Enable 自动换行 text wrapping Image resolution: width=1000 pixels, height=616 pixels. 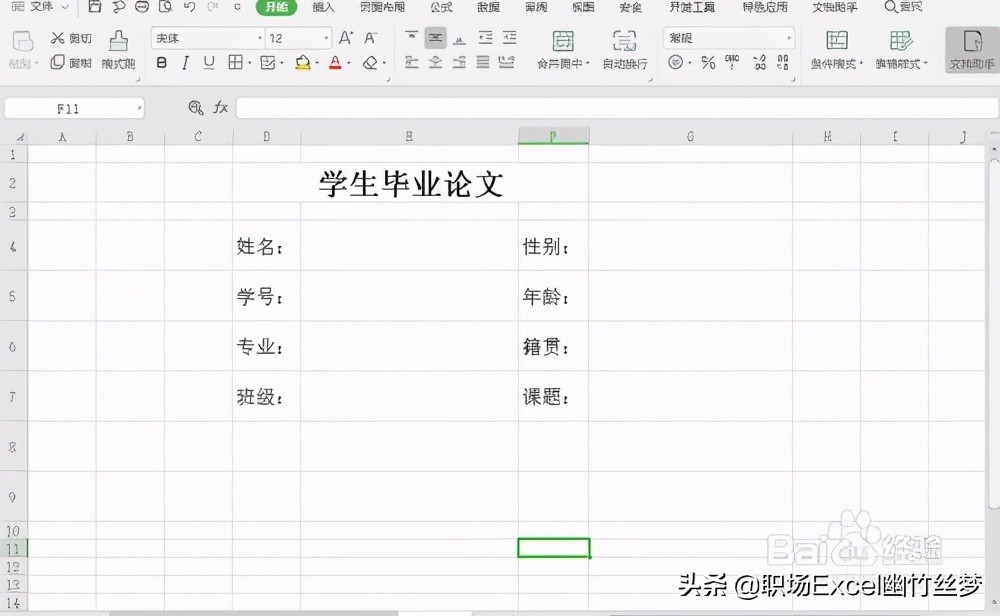(x=625, y=47)
